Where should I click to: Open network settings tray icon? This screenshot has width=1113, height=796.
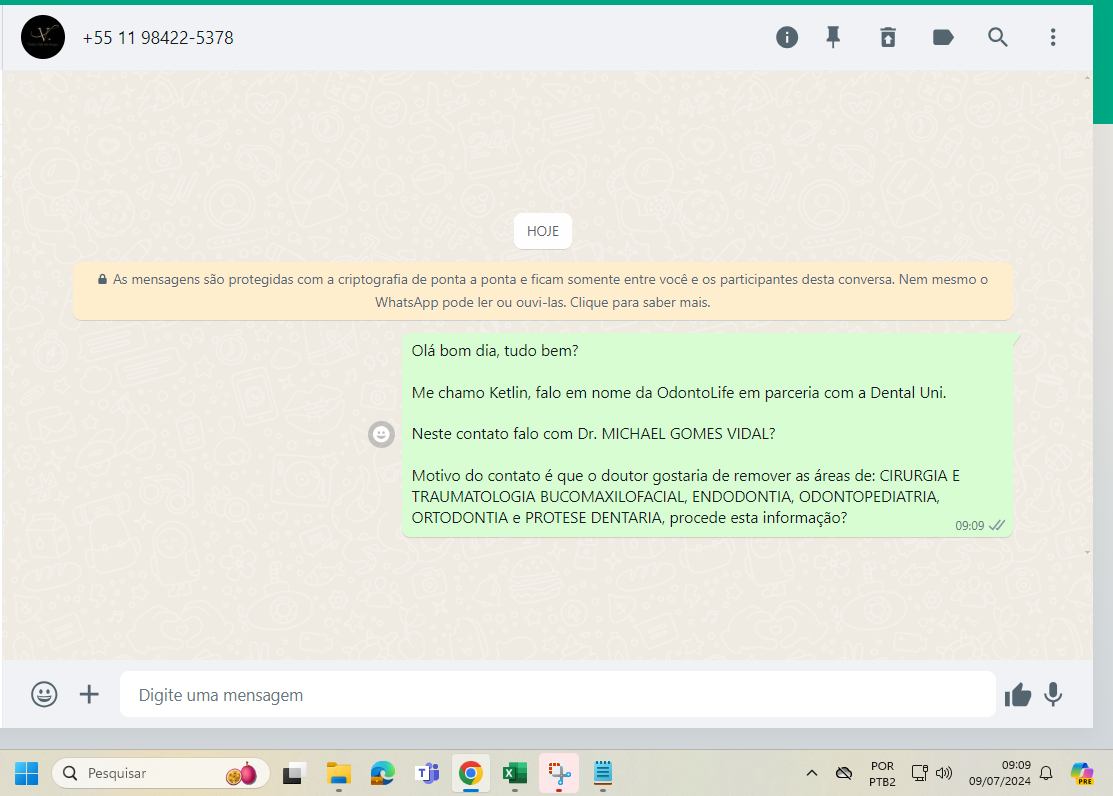[x=919, y=773]
